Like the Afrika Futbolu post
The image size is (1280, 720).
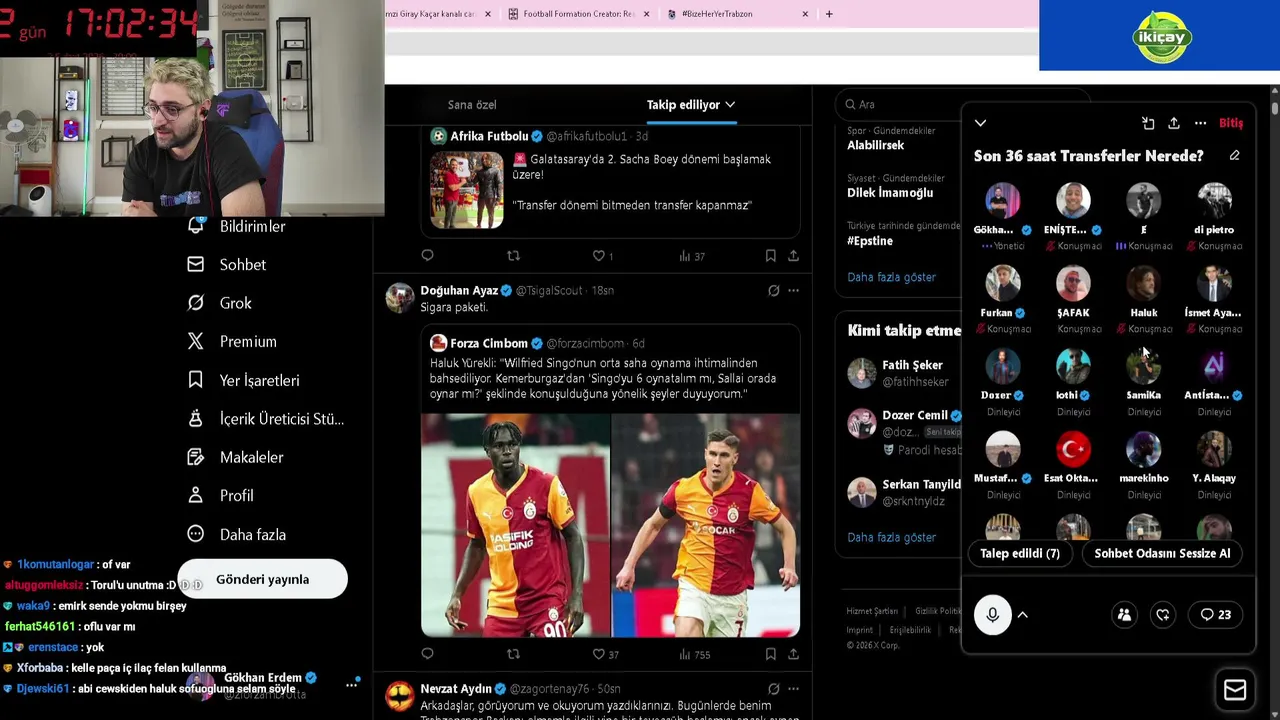coord(602,256)
